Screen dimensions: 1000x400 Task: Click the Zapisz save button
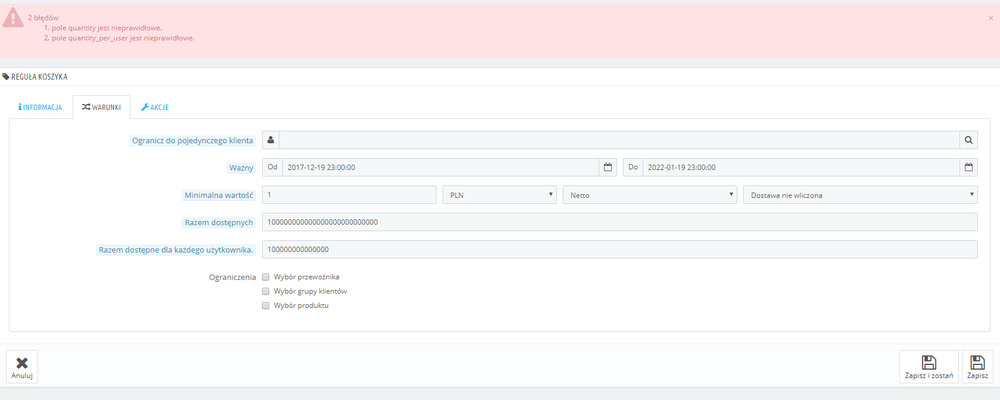[978, 368]
